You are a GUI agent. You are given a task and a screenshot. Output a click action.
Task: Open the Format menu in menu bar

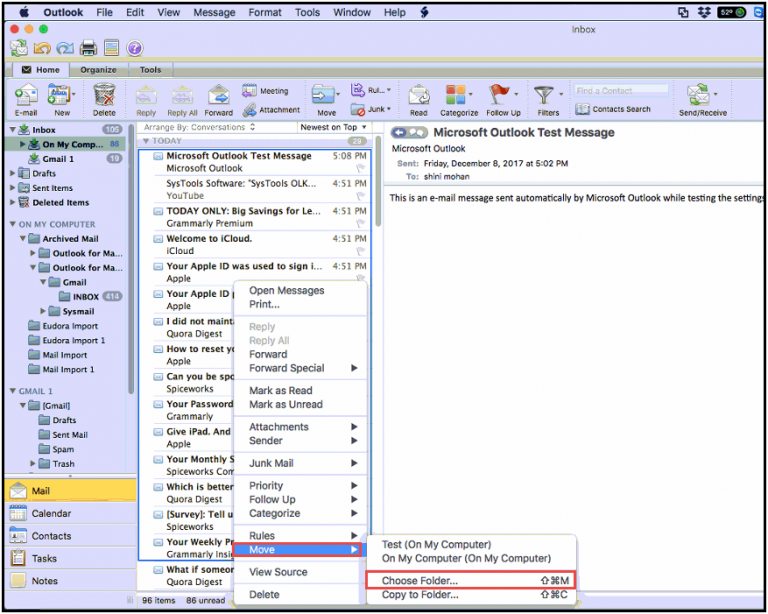(x=265, y=12)
